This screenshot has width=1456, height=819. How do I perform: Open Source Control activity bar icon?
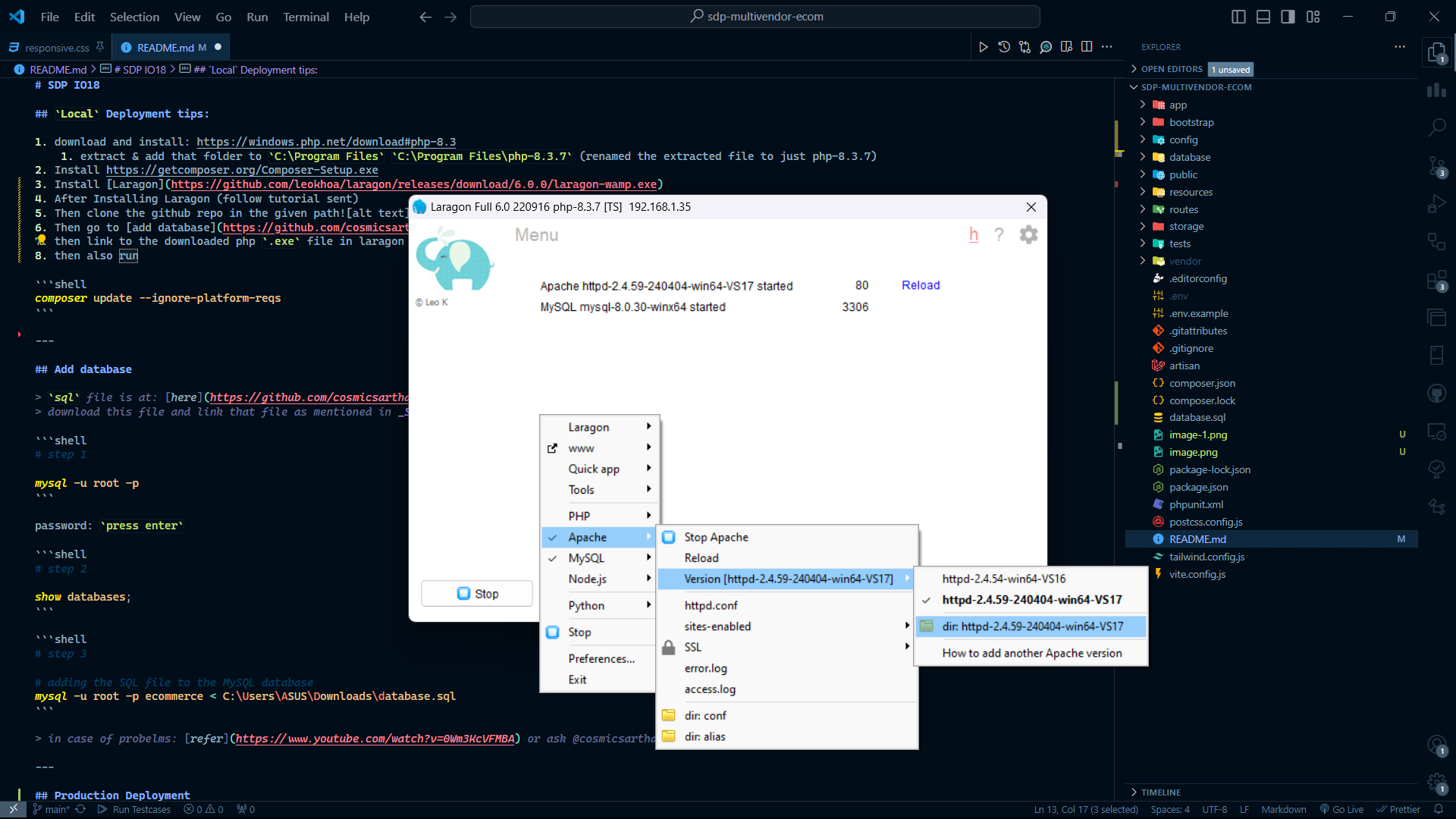(x=1436, y=166)
